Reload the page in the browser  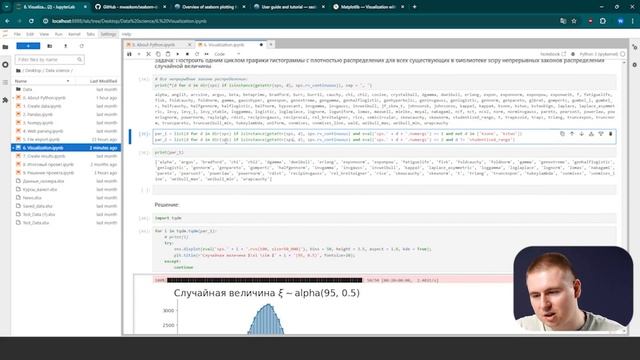tap(31, 21)
